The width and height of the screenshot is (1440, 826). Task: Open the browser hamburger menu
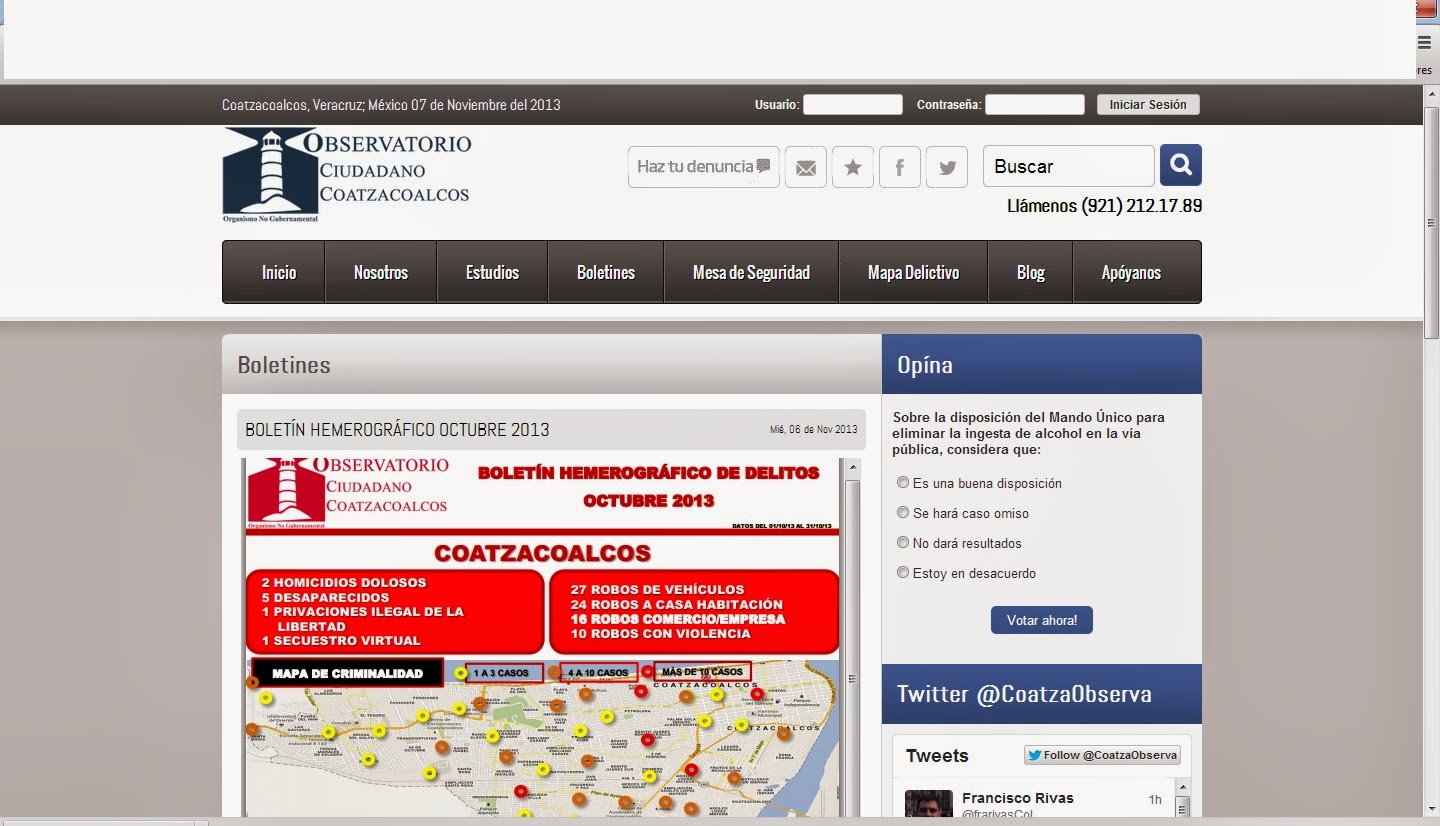1424,42
